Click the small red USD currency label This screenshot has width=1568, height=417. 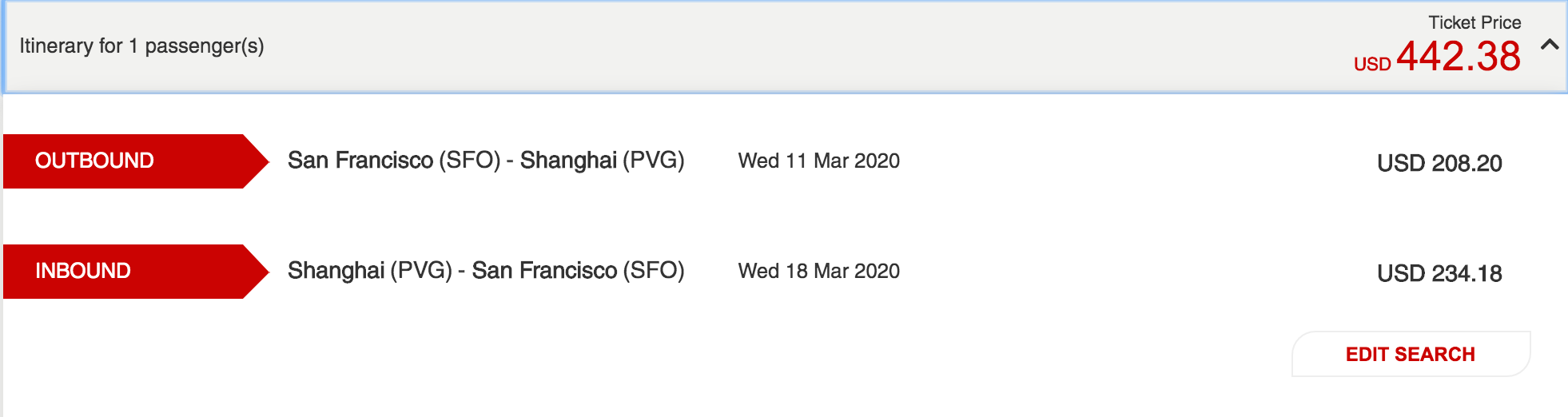point(1372,64)
